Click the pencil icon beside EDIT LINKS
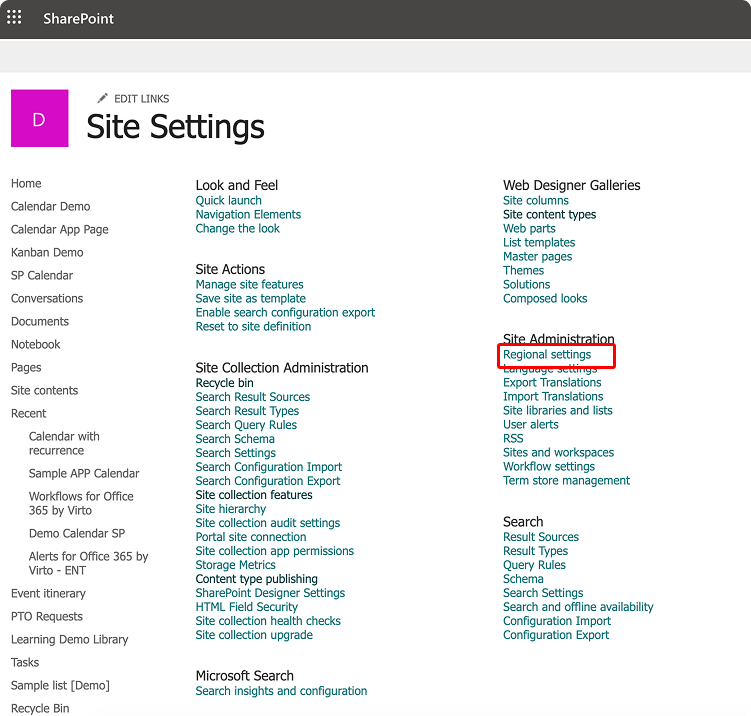The width and height of the screenshot is (751, 716). click(102, 98)
